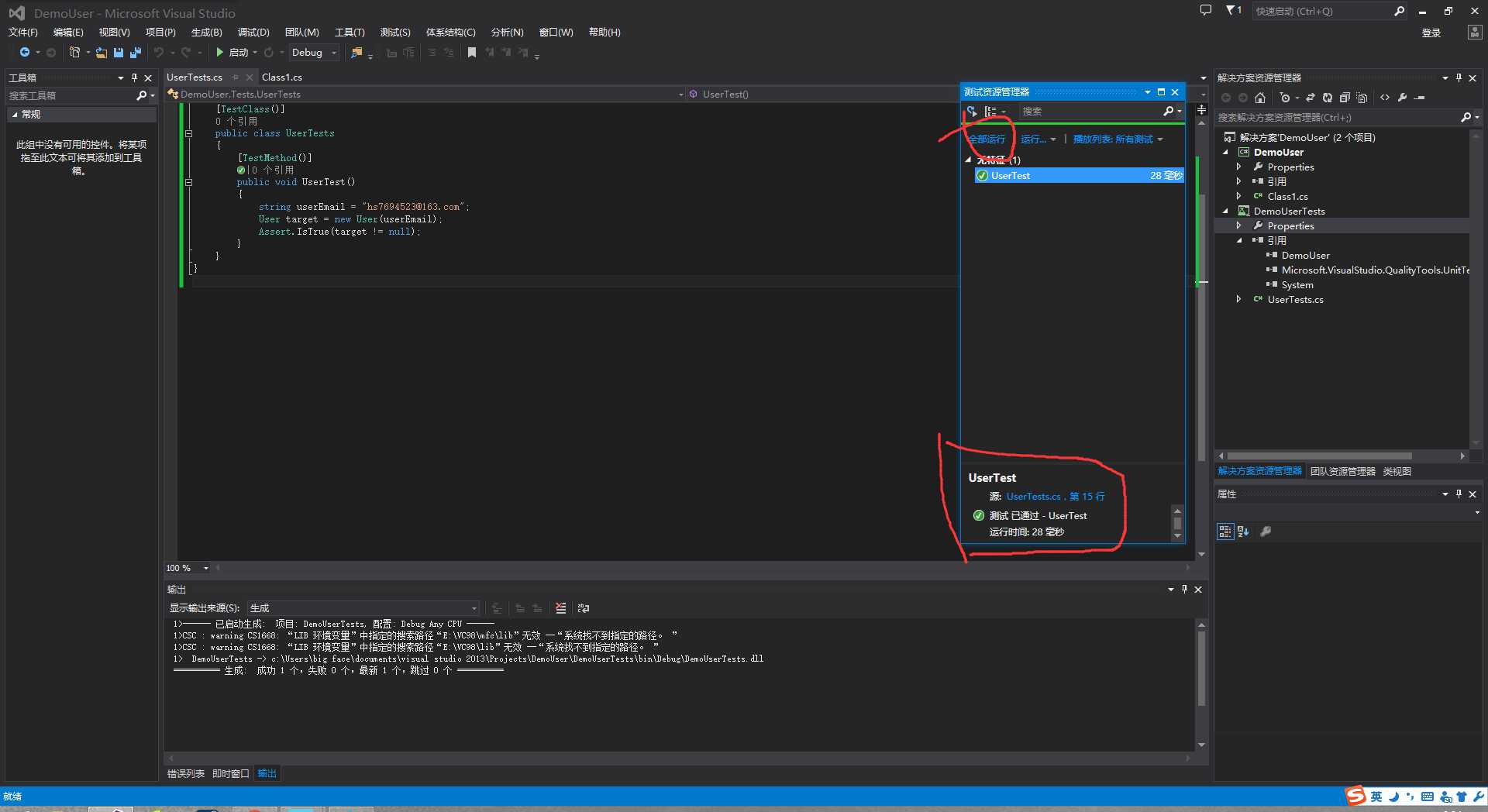Screen dimensions: 1488x812
Task: Click the 全部运行 run all link
Action: pos(986,139)
